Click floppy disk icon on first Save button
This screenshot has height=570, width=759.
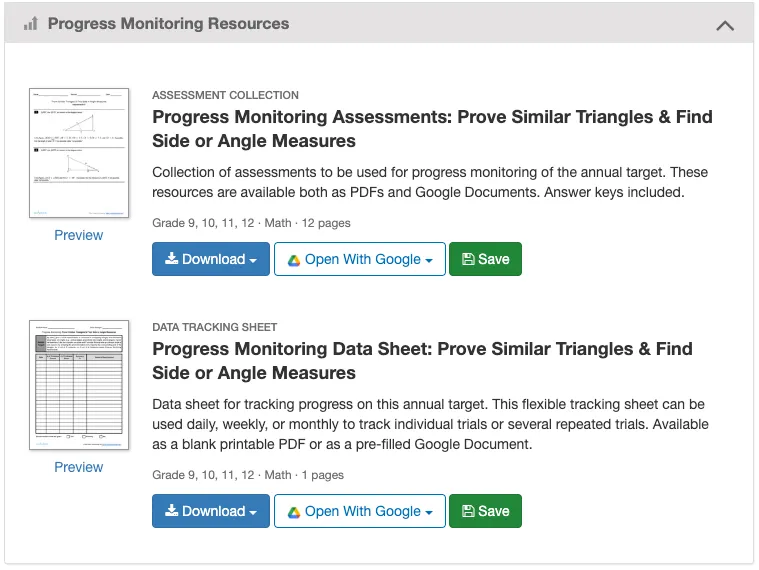467,259
